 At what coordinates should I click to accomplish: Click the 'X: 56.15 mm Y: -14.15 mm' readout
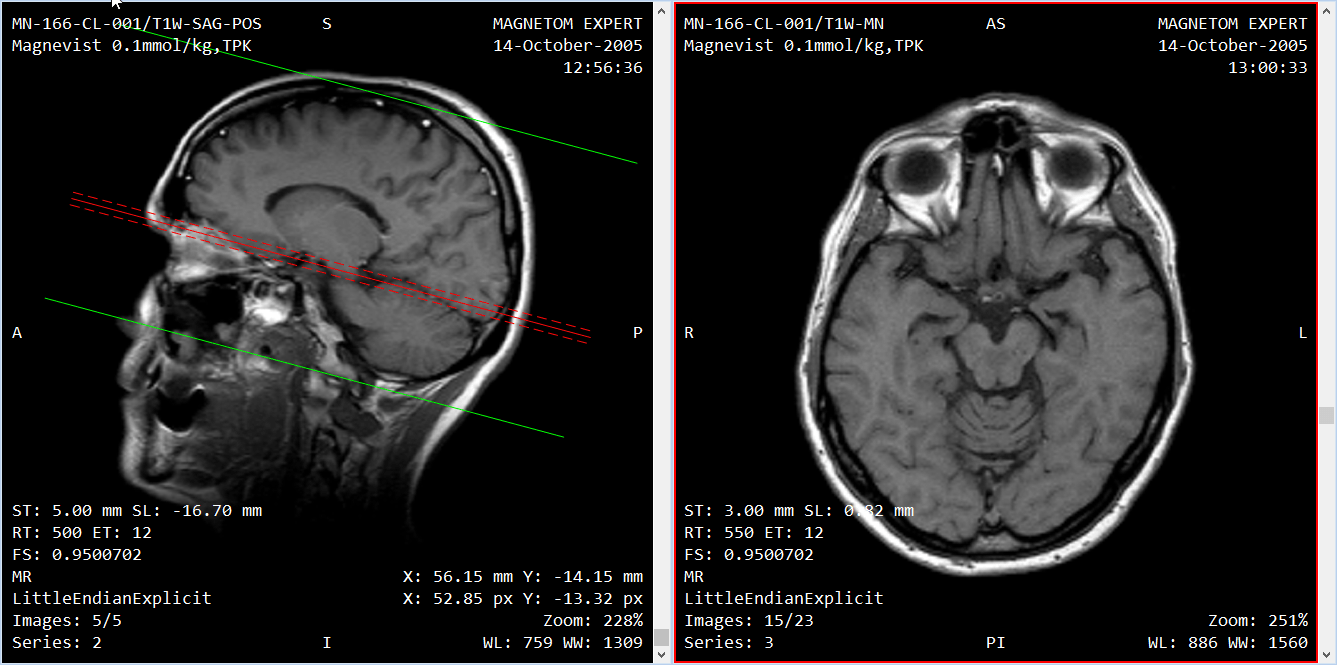pyautogui.click(x=523, y=577)
